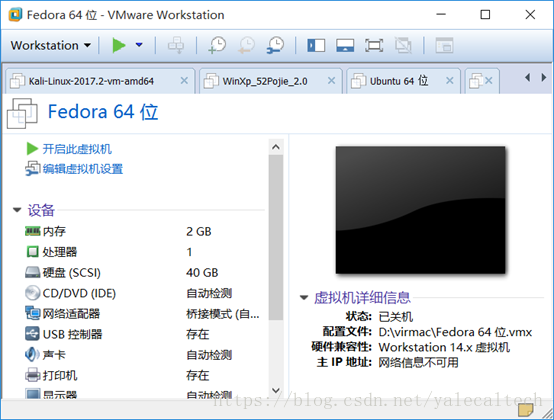Click the black VM screen preview thumbnail
Viewport: 554px width, 420px height.
pyautogui.click(x=420, y=210)
